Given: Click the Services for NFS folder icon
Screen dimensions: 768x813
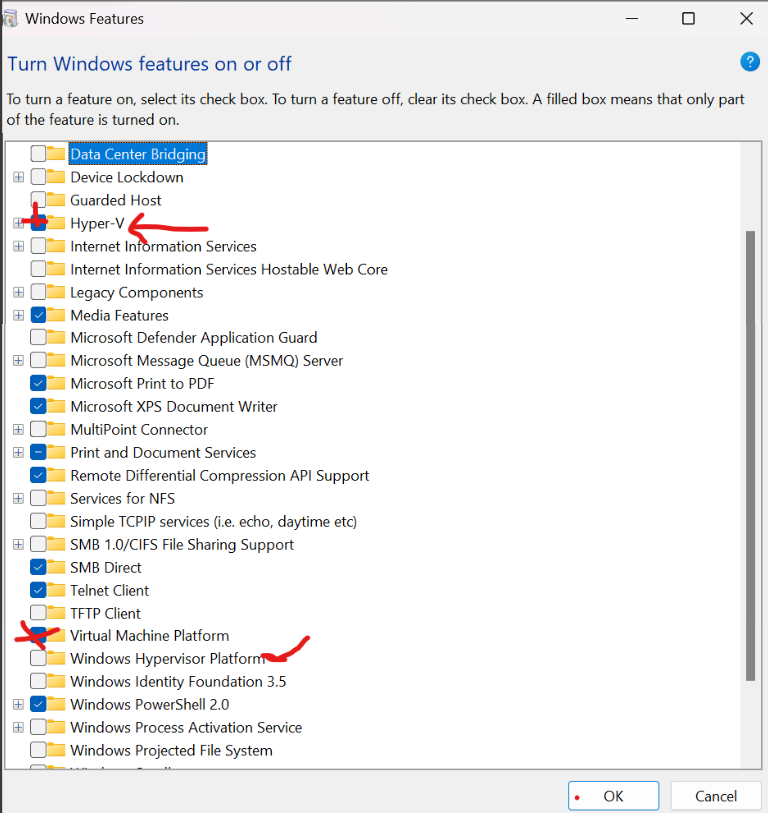Looking at the screenshot, I should (56, 498).
